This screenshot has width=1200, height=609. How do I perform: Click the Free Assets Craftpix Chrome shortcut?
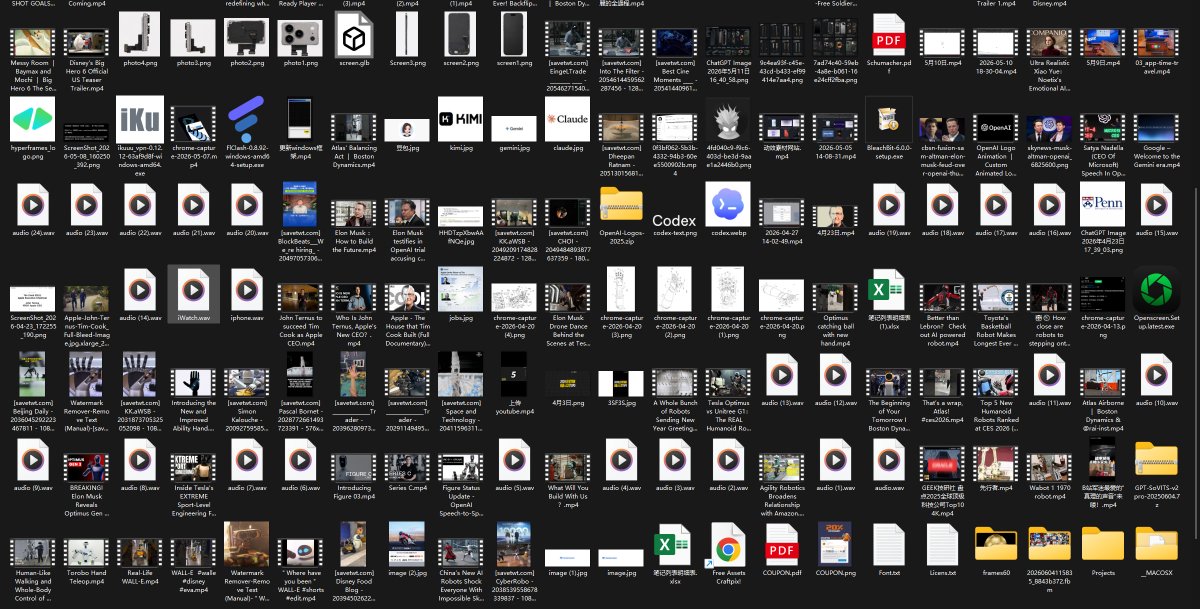728,545
